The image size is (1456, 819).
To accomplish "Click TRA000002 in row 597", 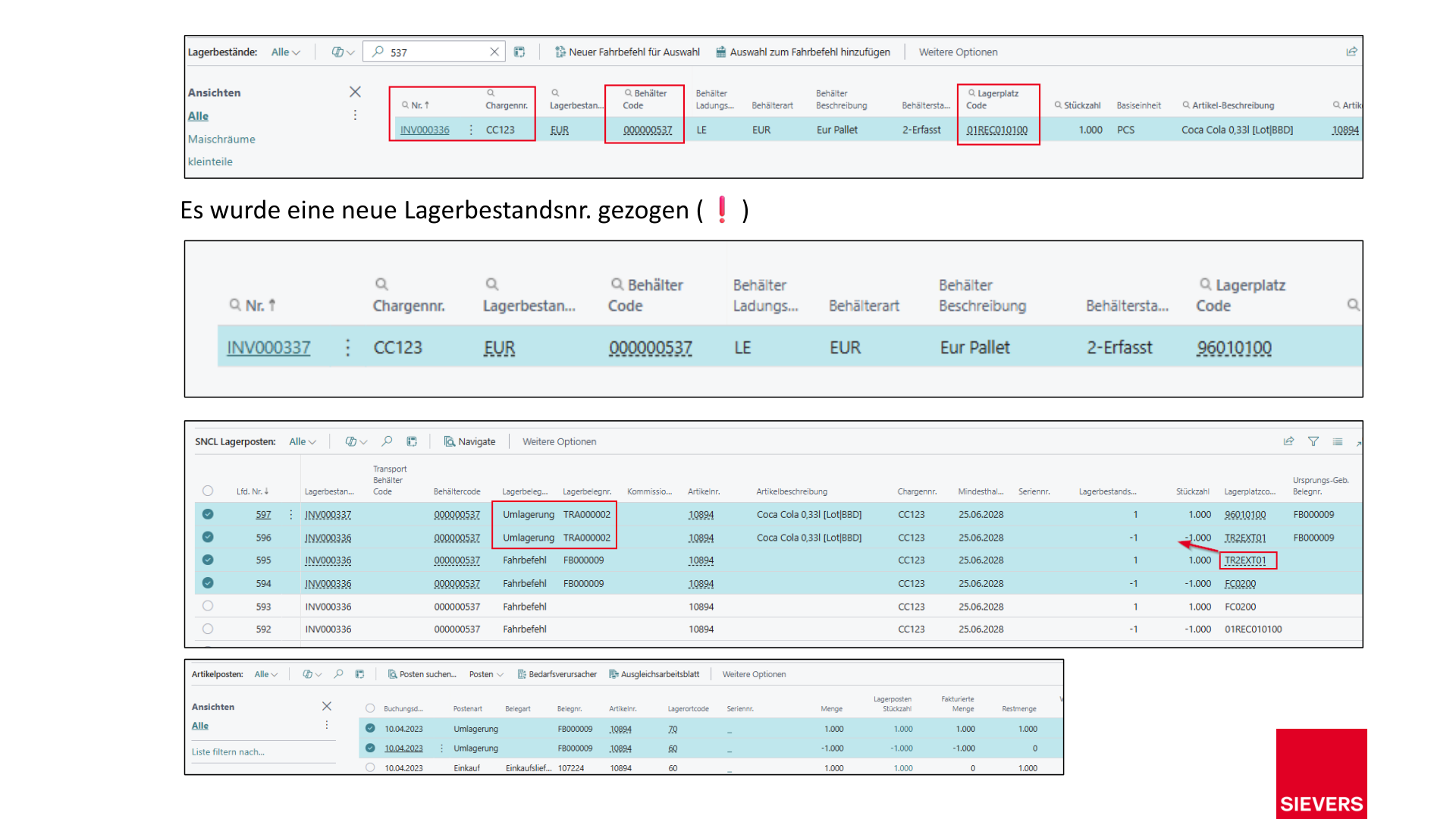I will (x=586, y=514).
